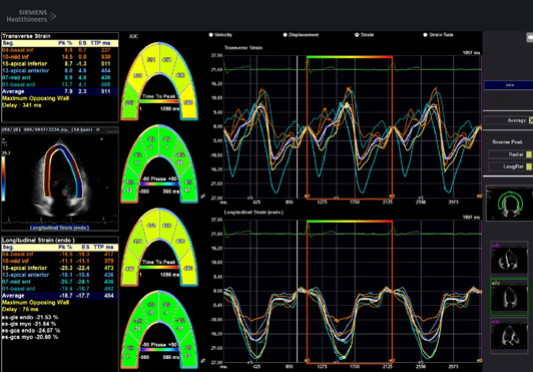The image size is (533, 372).
Task: Click Delay : 75 ms text
Action: pyautogui.click(x=20, y=309)
